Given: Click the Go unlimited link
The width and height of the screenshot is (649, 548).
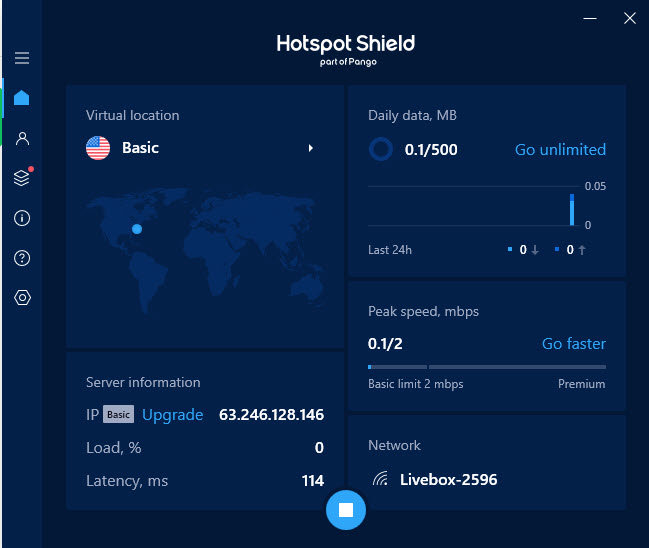Looking at the screenshot, I should 560,149.
